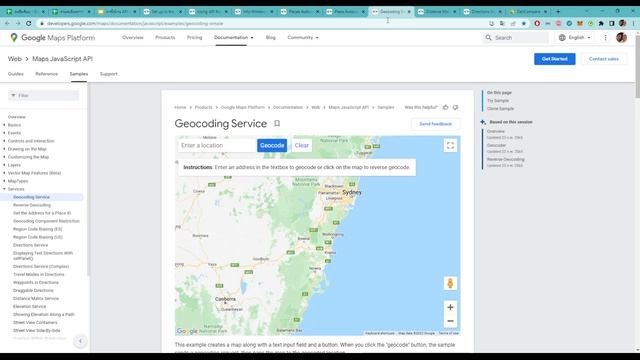Open the page's three-dot options menu
The image size is (640, 360).
(x=605, y=38)
